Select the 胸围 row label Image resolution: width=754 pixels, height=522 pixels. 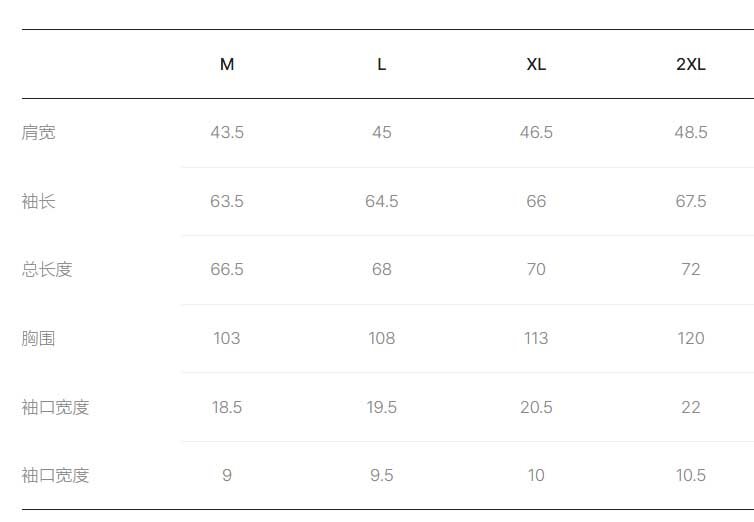(38, 338)
